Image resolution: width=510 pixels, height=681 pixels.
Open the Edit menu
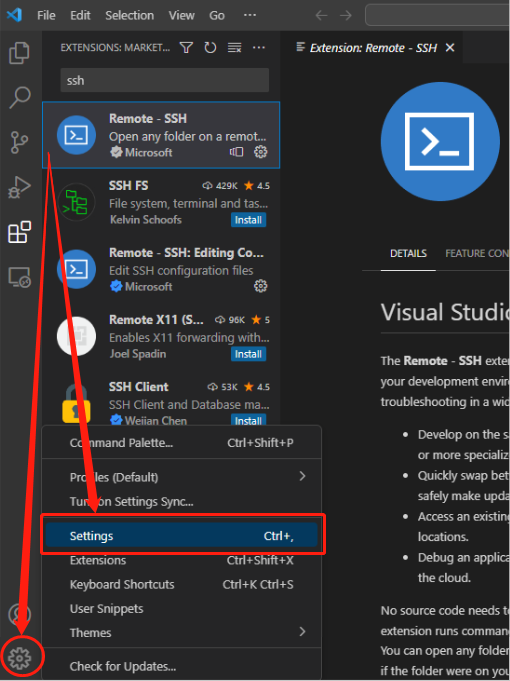tap(80, 15)
